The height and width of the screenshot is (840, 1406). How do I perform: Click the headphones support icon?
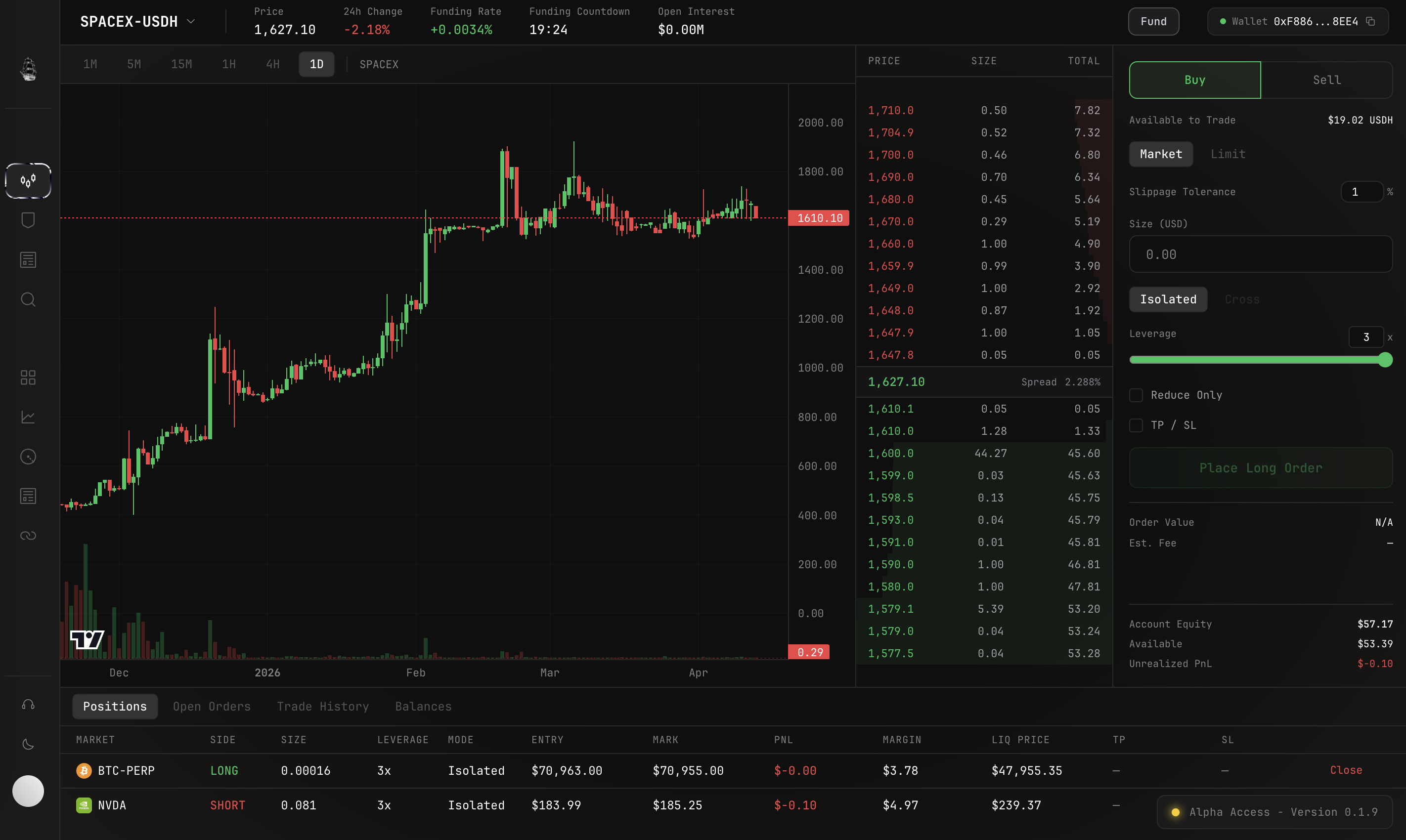pyautogui.click(x=28, y=705)
